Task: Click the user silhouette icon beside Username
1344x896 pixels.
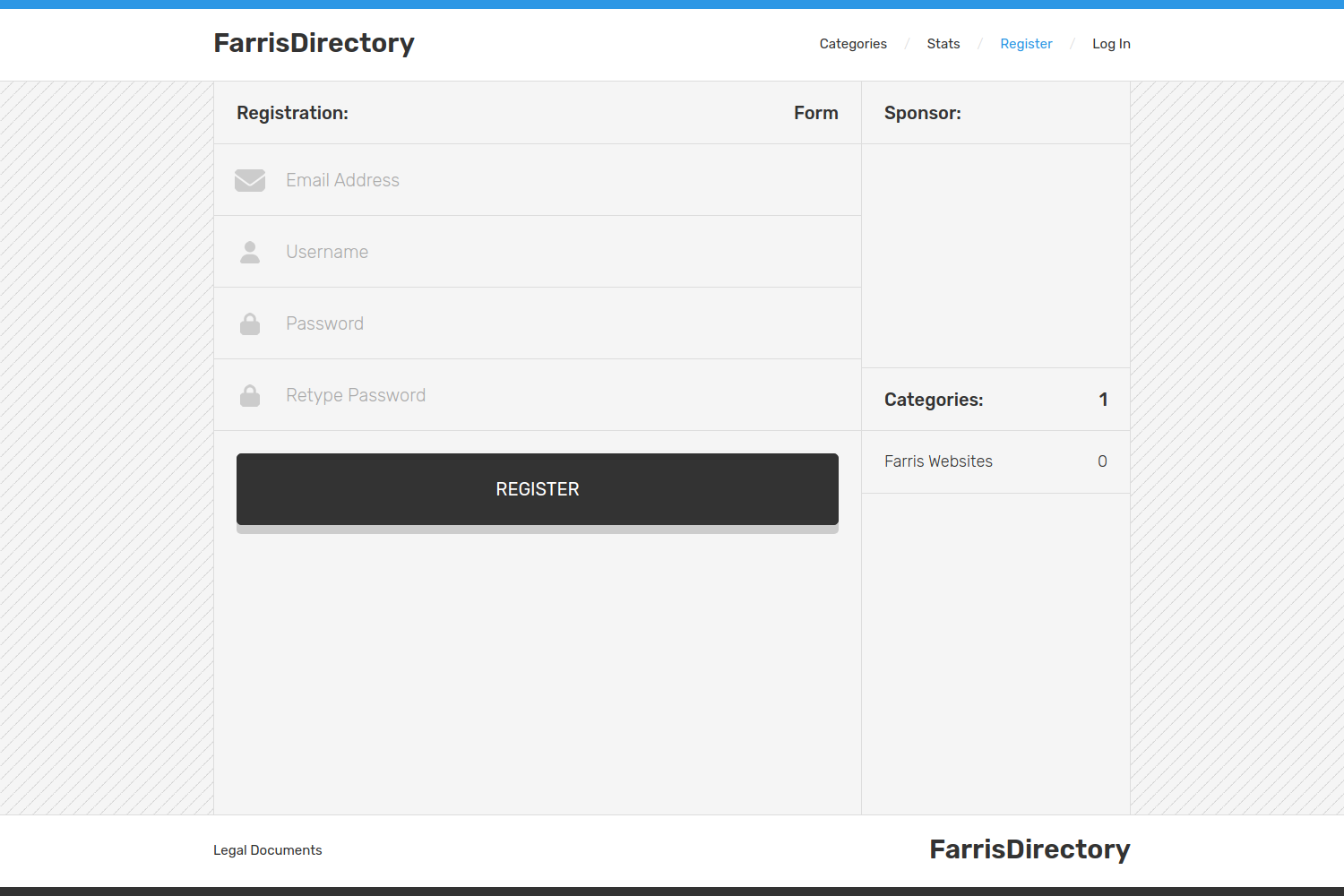Action: pos(250,252)
